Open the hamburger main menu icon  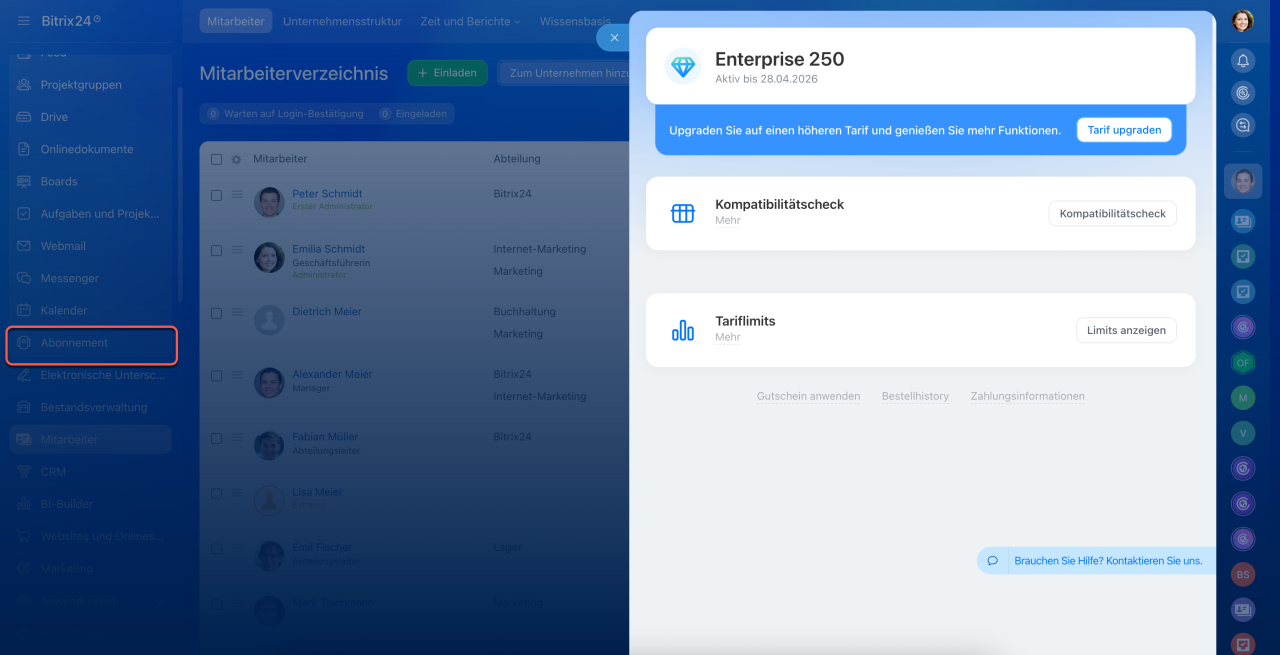[x=24, y=21]
